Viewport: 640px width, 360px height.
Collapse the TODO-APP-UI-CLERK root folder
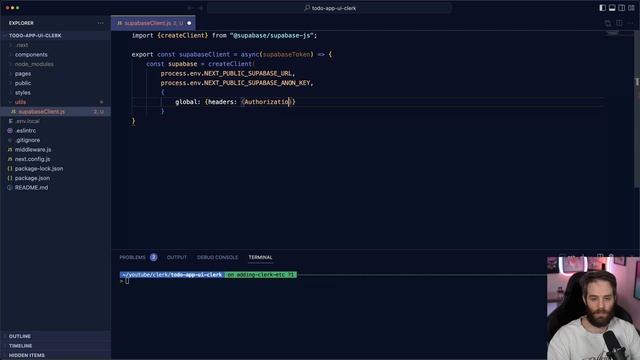pos(35,36)
